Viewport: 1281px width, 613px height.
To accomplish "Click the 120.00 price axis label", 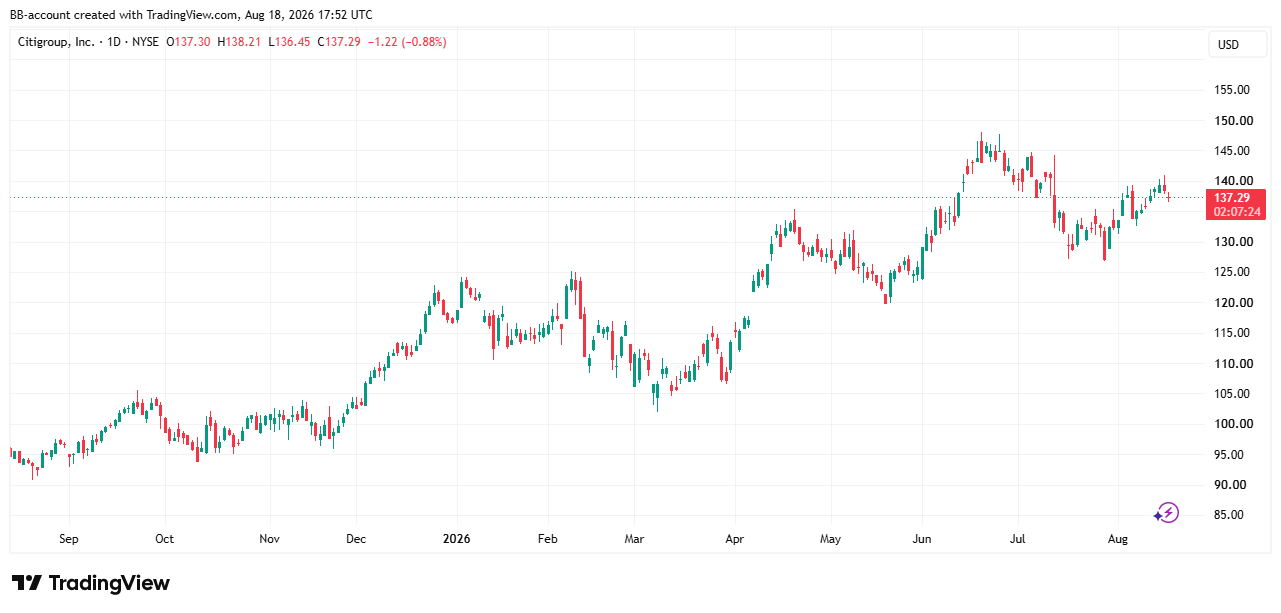I will 1233,303.
